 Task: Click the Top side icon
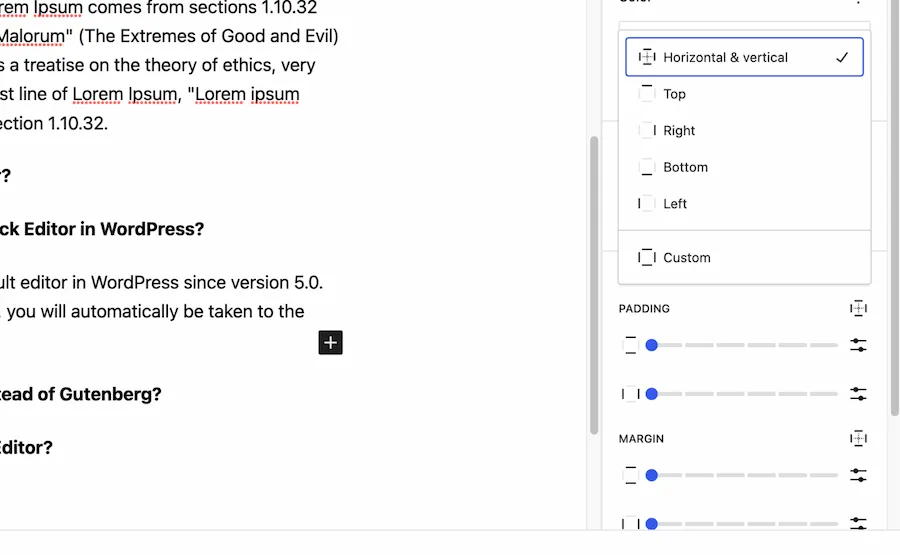point(646,94)
